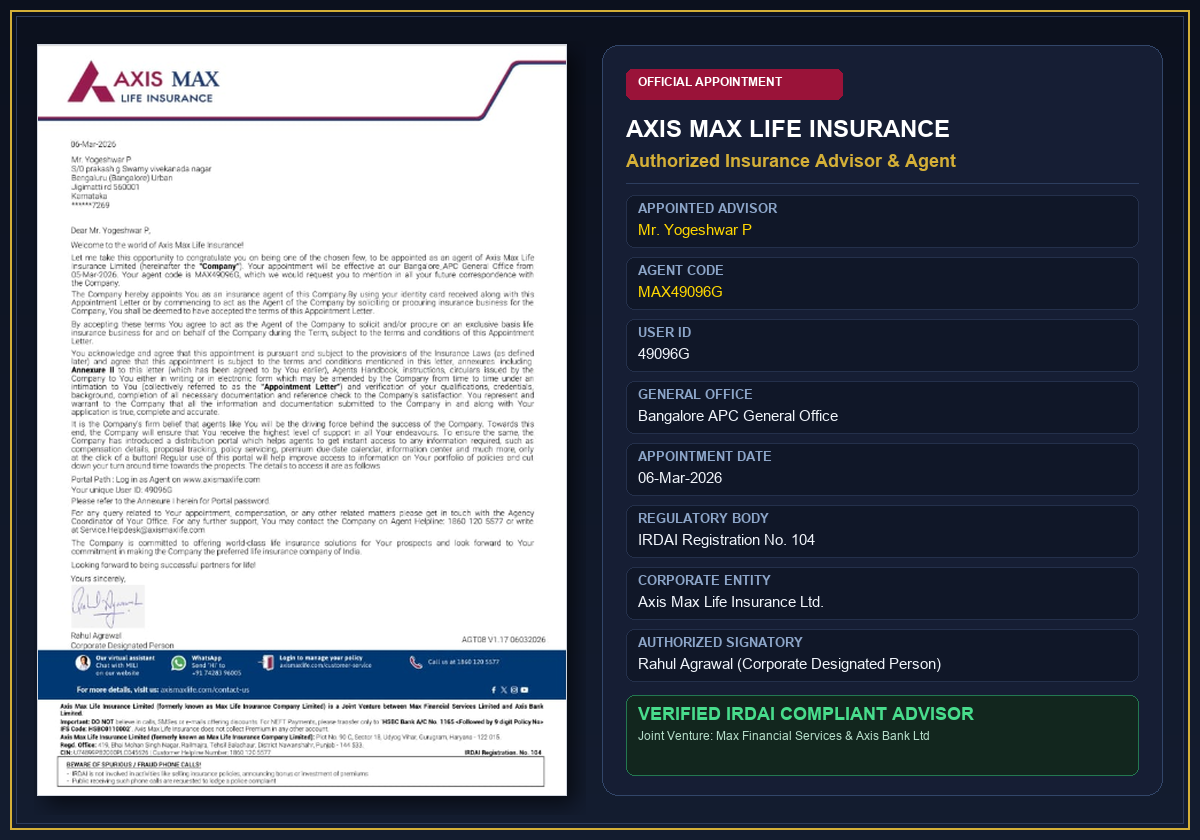Screen dimensions: 1200x840
Task: Click the phone call icon in footer
Action: [415, 662]
